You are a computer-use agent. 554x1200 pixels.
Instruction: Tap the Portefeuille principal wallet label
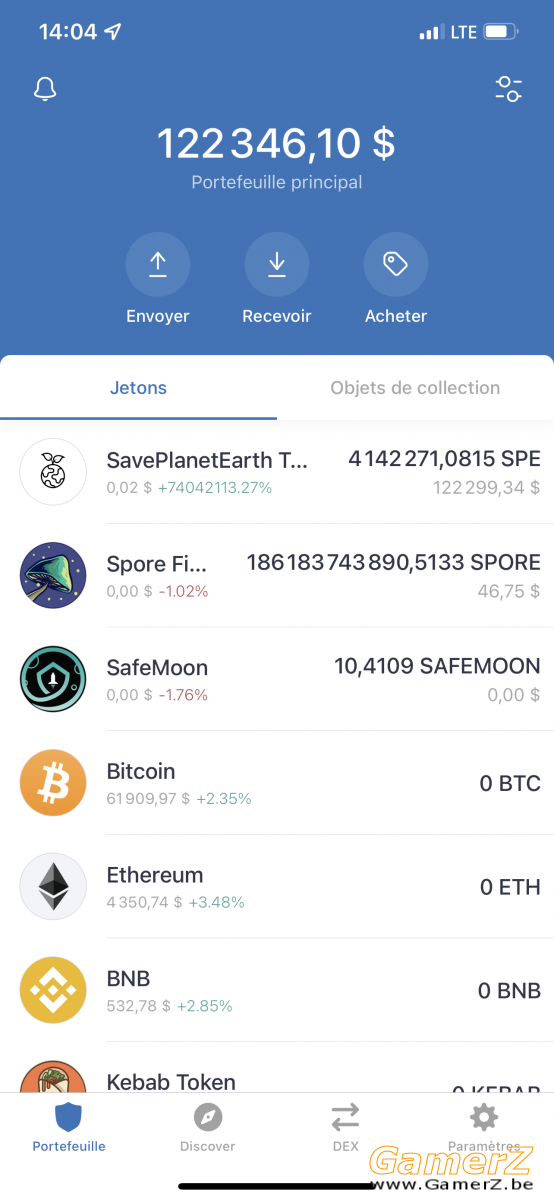277,183
